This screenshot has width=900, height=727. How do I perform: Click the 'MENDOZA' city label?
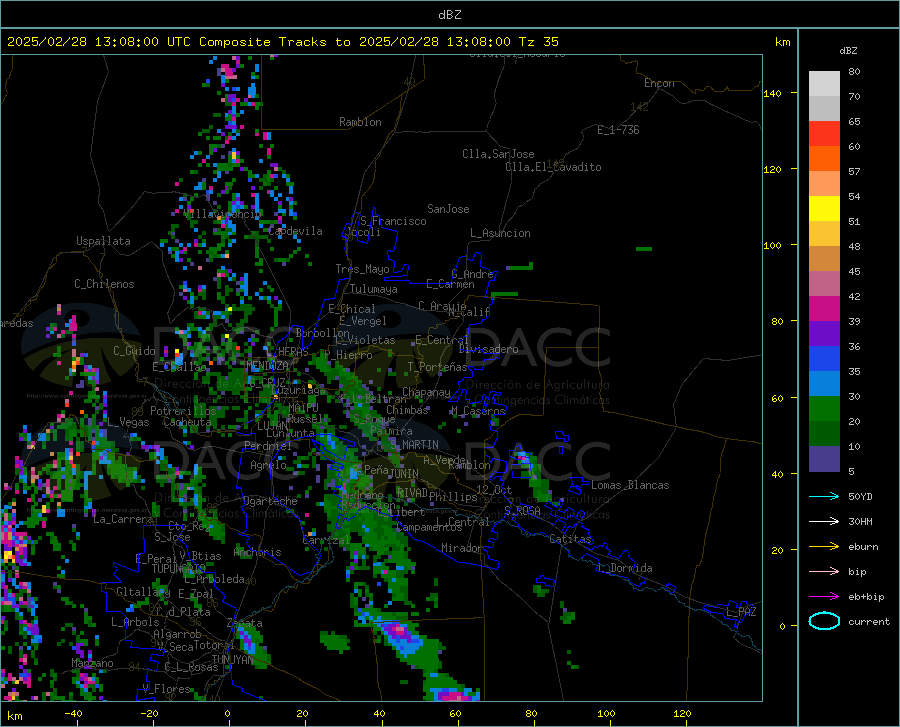pyautogui.click(x=267, y=365)
